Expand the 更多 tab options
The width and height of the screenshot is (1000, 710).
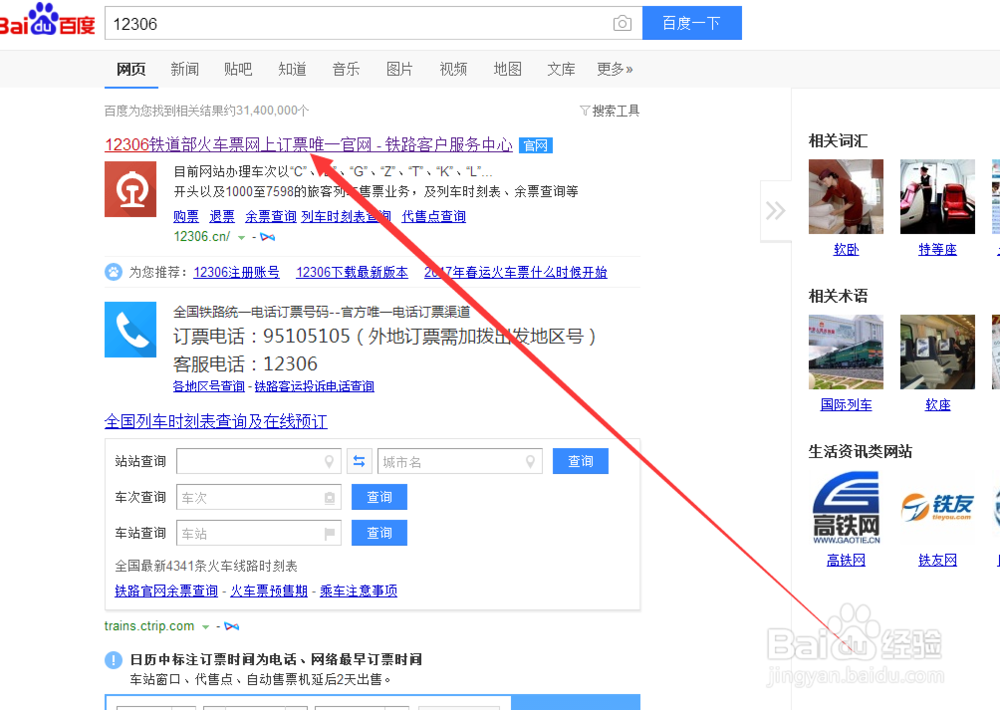pos(615,69)
